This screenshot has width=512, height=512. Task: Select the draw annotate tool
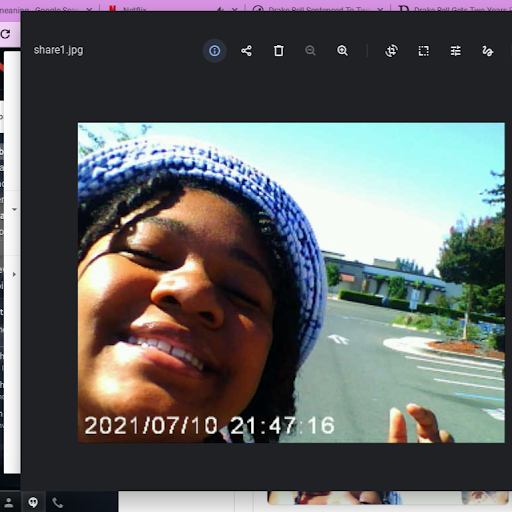coord(487,51)
